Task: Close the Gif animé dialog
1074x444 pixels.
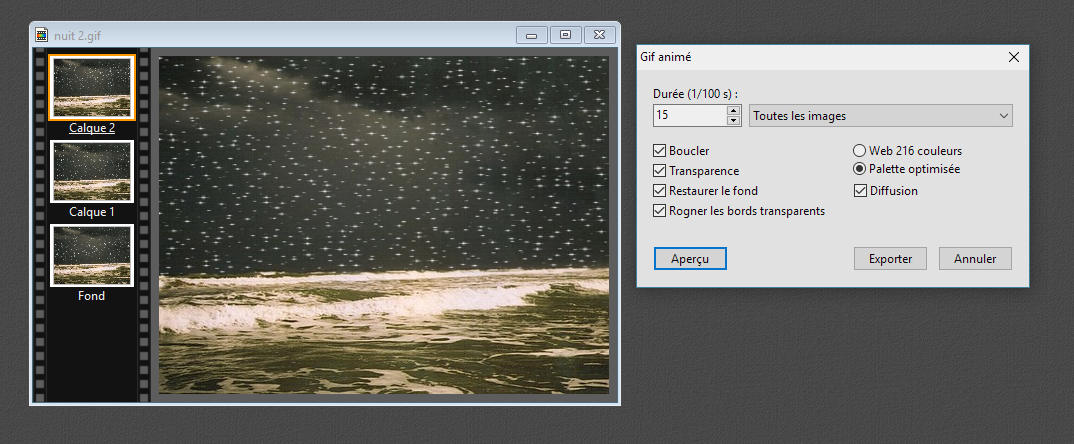Action: [1013, 58]
